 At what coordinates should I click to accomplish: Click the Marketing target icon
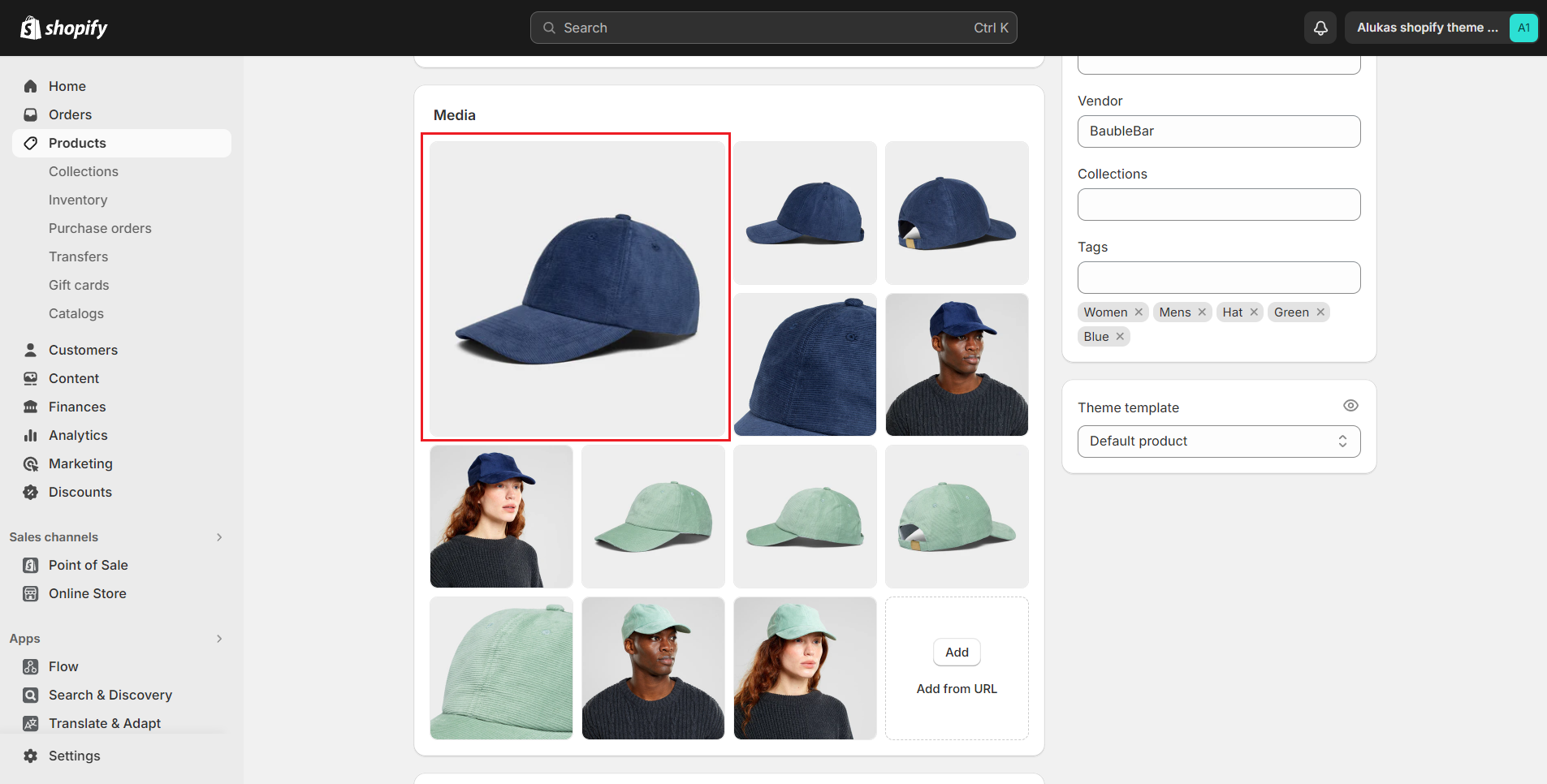[x=31, y=463]
